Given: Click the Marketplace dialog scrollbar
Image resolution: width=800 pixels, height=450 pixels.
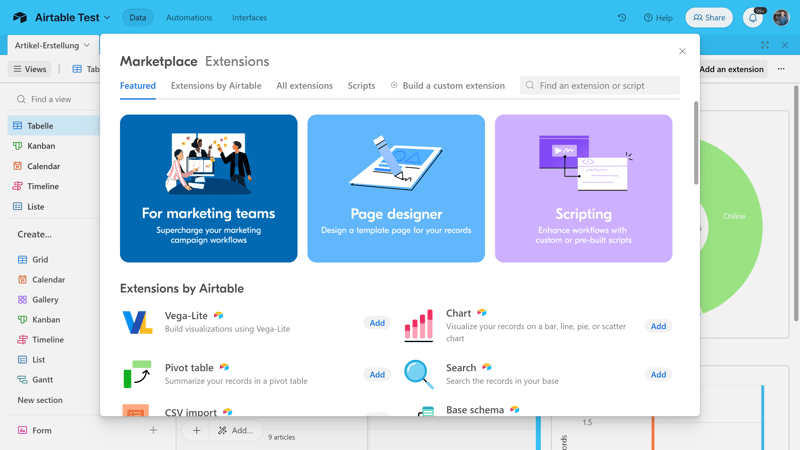Looking at the screenshot, I should click(696, 143).
